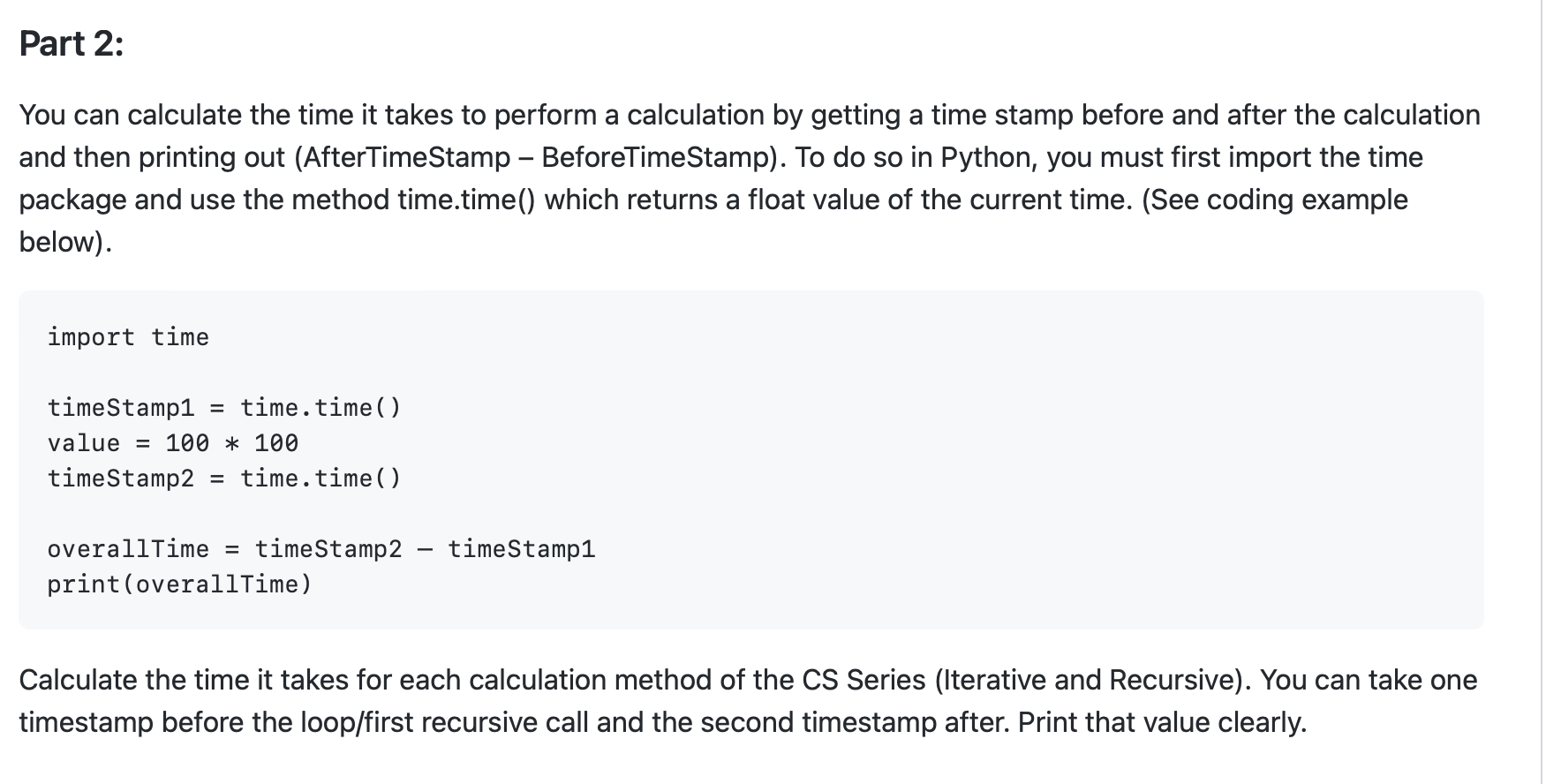Click the "overallTime" variable in the assignment line

(x=128, y=549)
